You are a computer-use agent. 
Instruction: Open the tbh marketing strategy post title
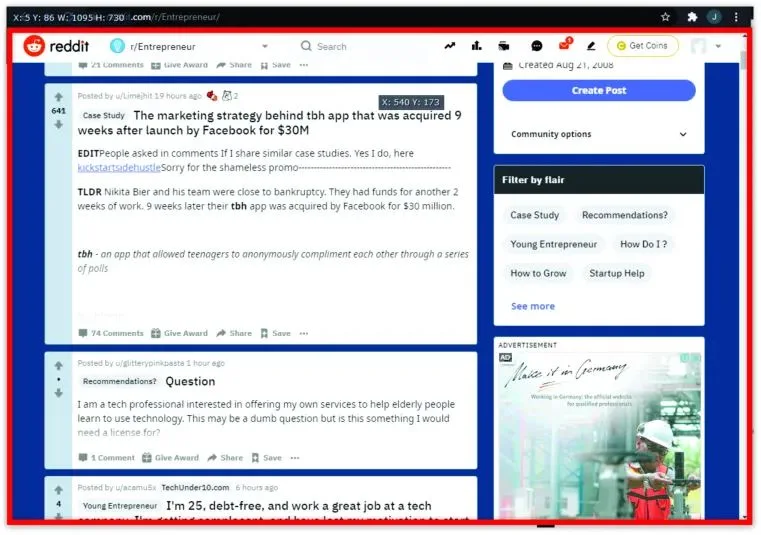coord(270,123)
